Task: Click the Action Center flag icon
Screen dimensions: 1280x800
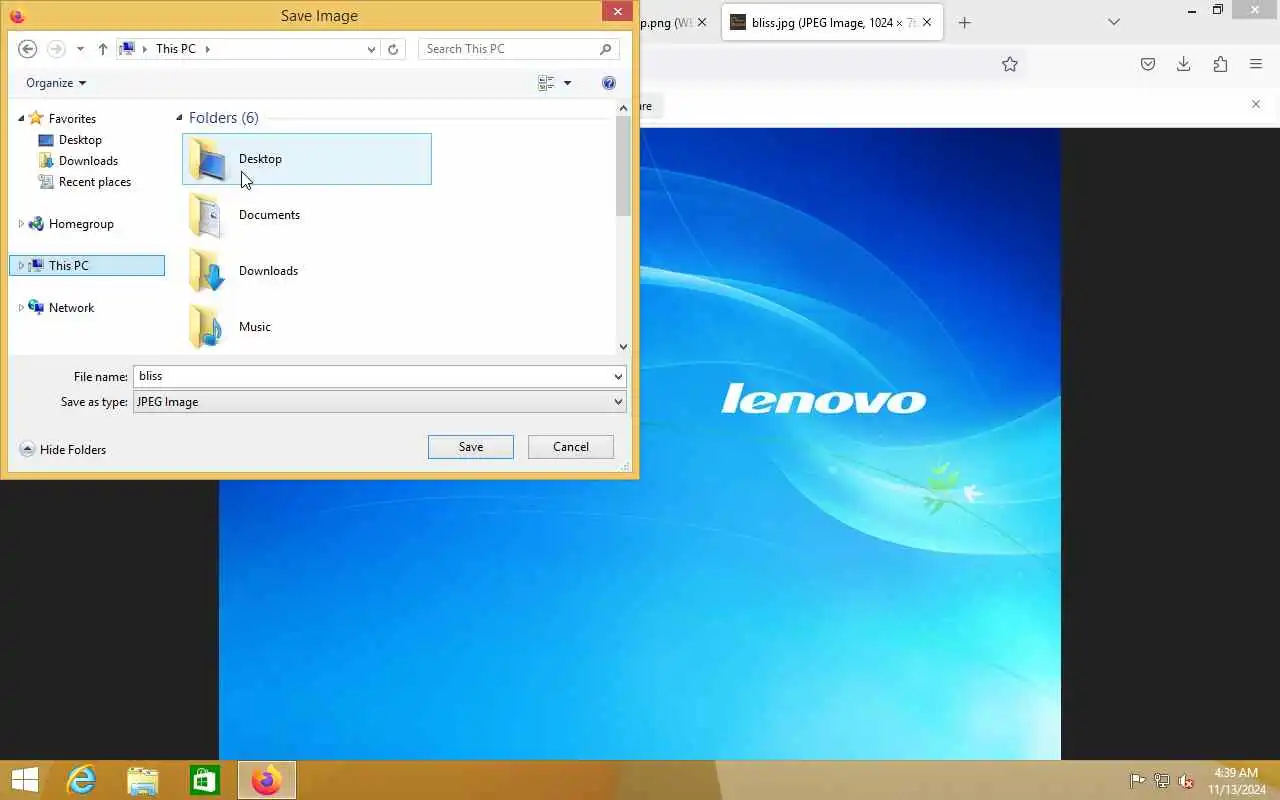Action: 1138,781
